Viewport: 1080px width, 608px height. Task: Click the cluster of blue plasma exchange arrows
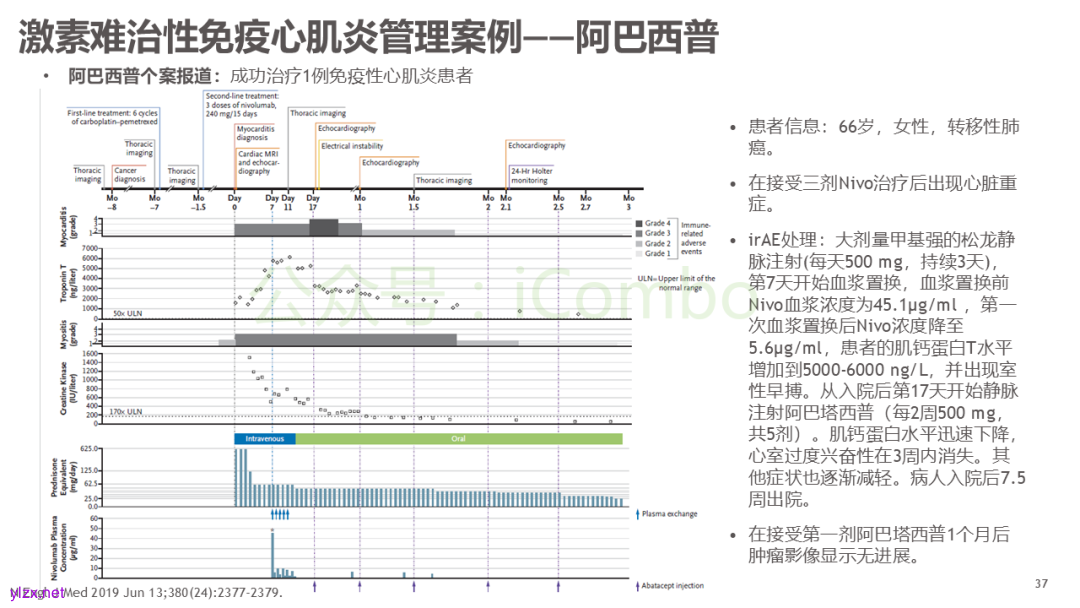click(x=280, y=514)
